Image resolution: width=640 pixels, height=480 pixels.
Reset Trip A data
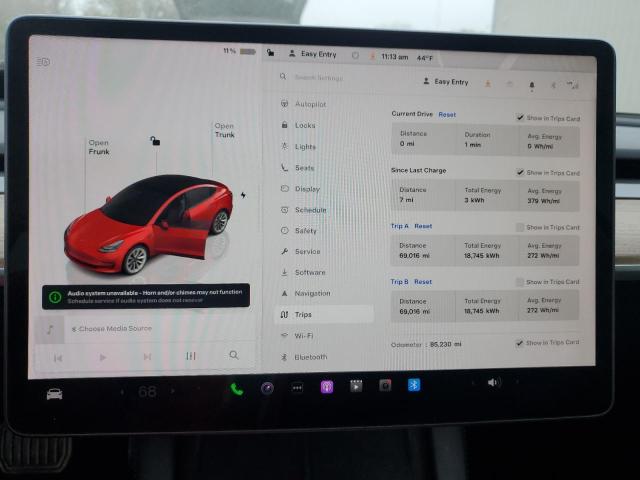pyautogui.click(x=423, y=226)
